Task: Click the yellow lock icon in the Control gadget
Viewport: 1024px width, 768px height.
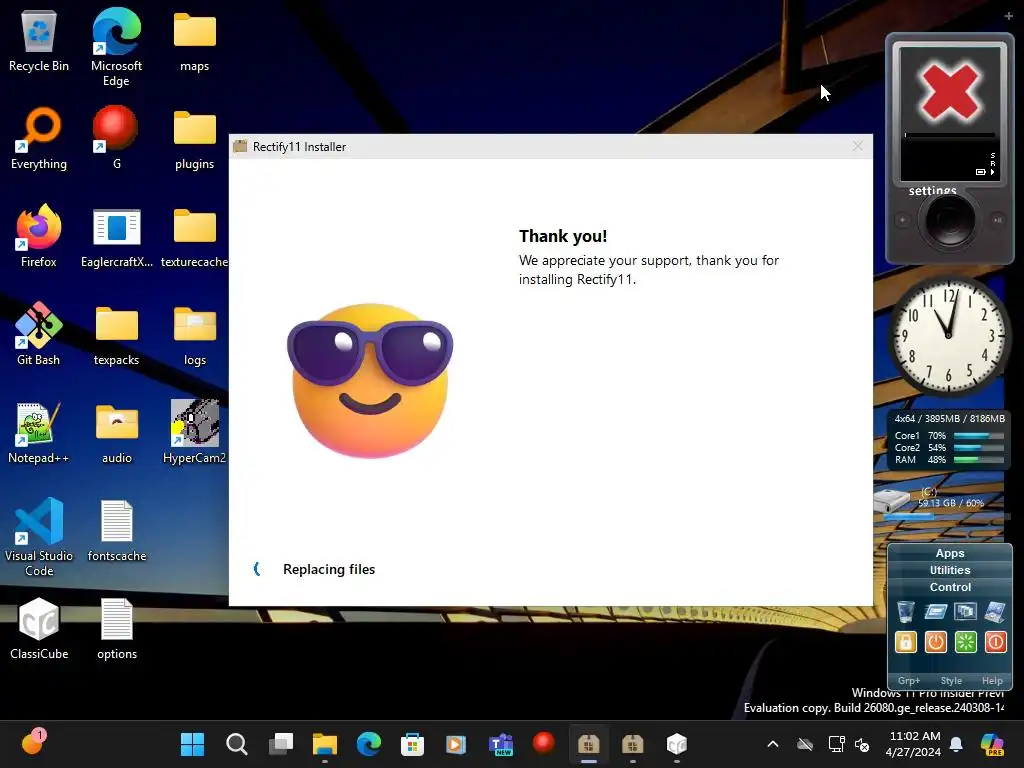Action: tap(905, 642)
